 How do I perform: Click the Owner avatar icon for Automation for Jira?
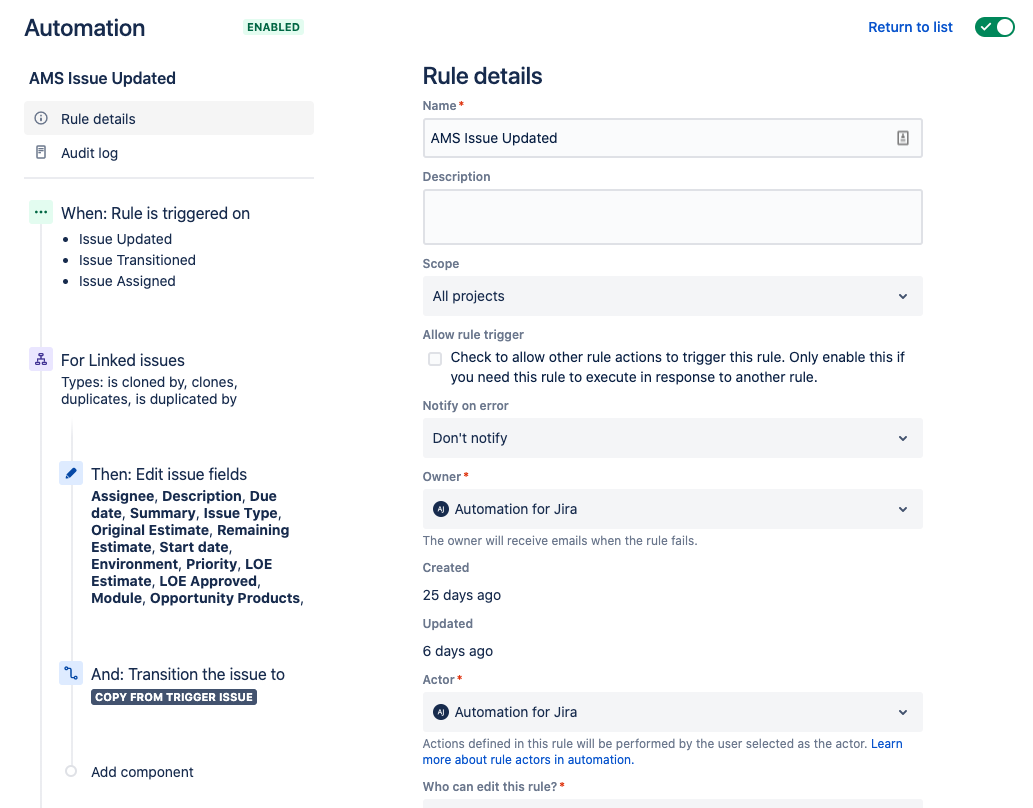click(441, 509)
